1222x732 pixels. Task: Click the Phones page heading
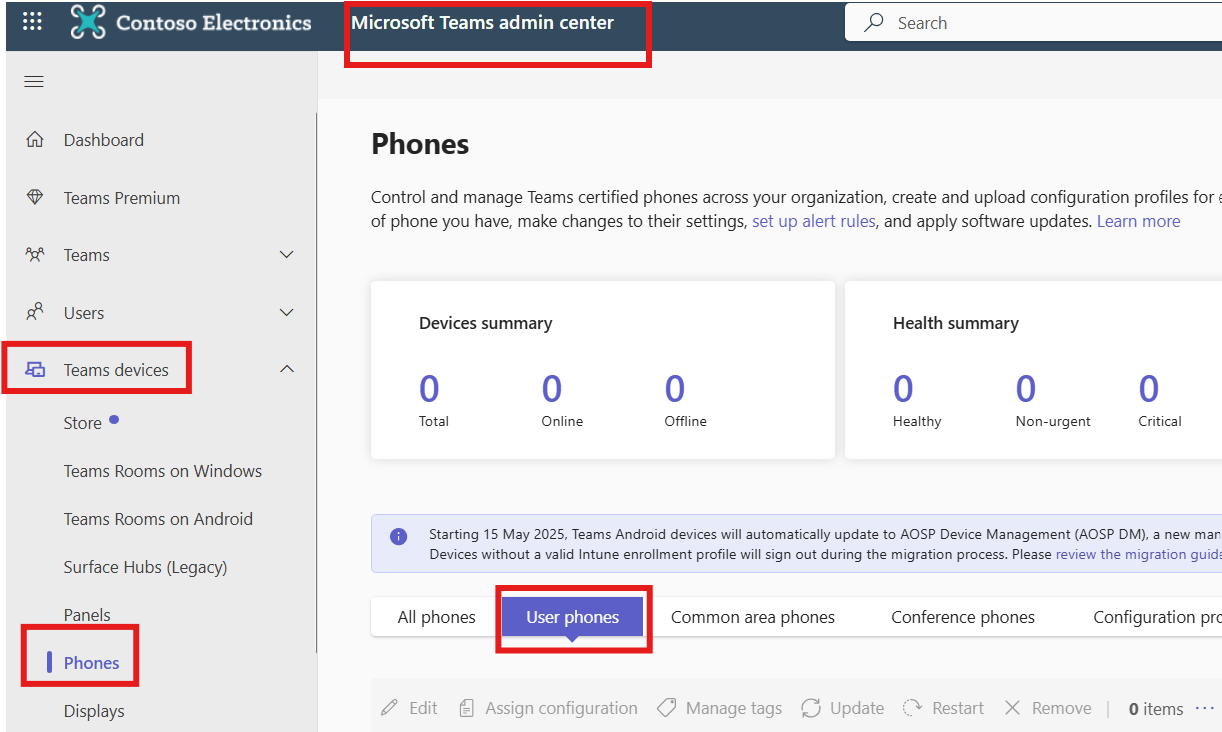(x=420, y=144)
